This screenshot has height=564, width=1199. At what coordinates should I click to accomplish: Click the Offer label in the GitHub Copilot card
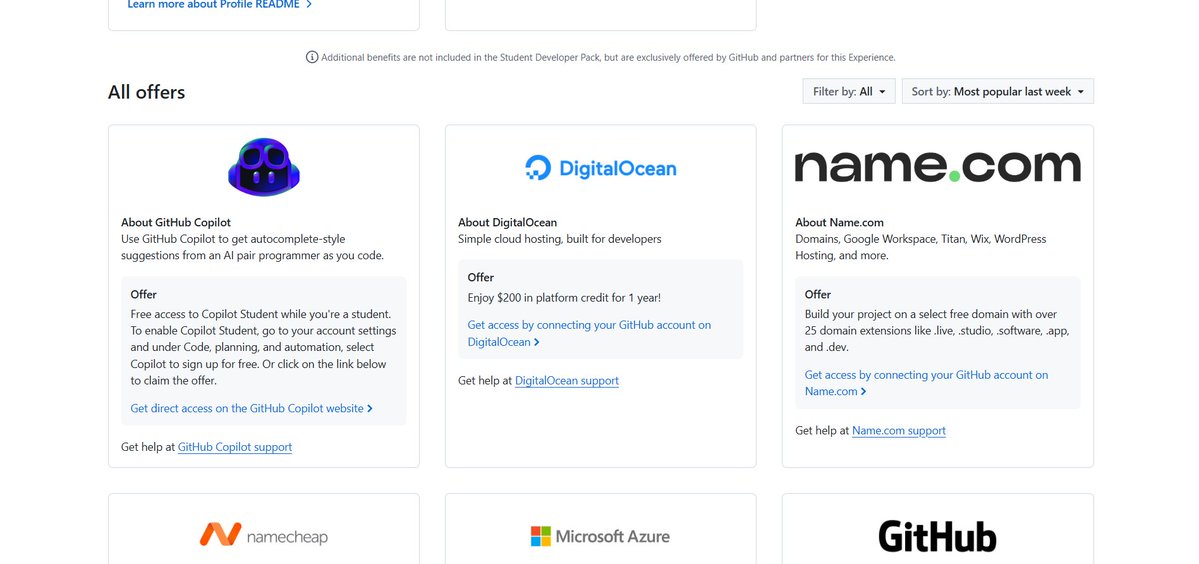(x=144, y=294)
